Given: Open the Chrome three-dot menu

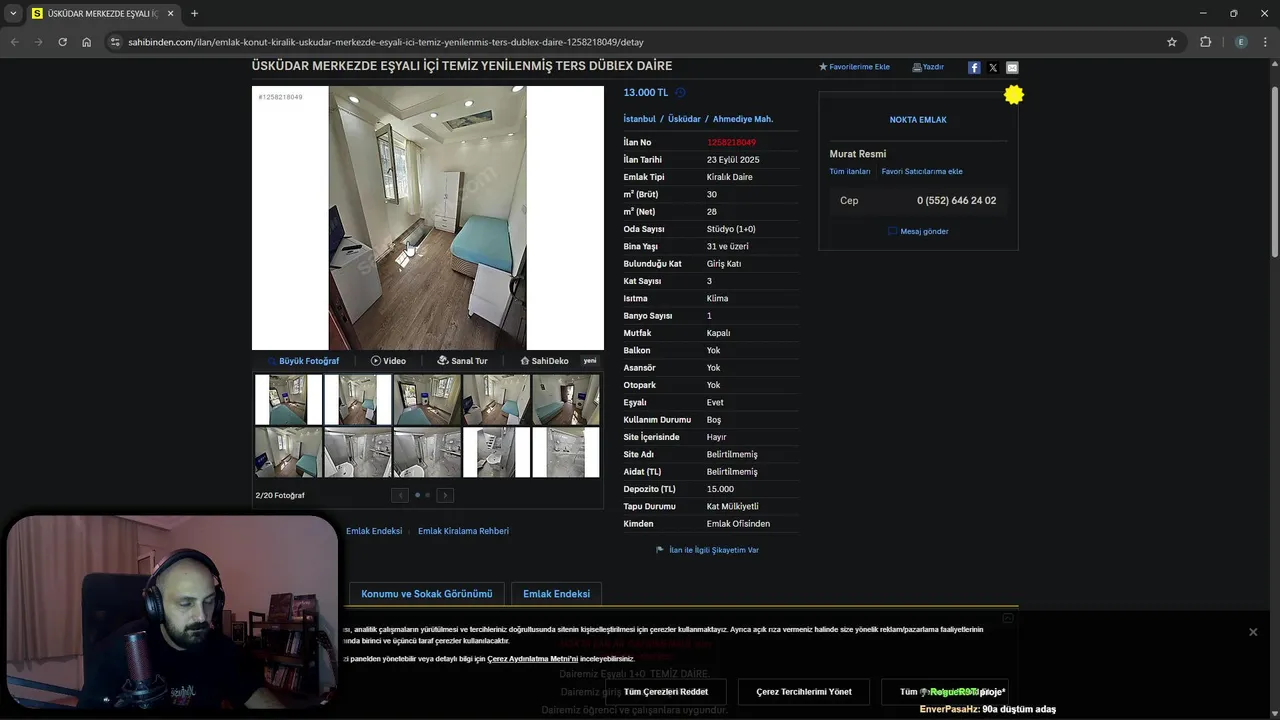Looking at the screenshot, I should (1266, 42).
